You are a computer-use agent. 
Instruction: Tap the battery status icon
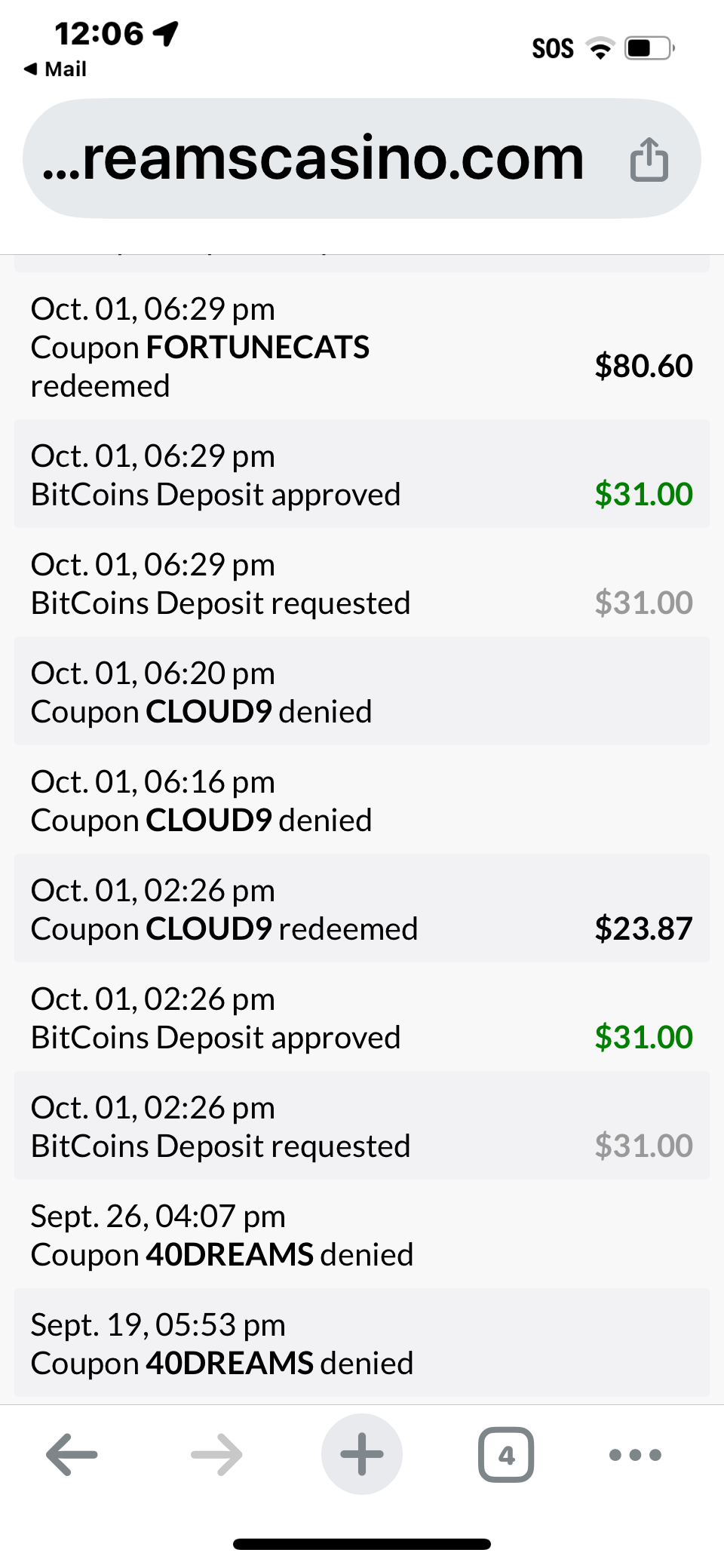649,49
